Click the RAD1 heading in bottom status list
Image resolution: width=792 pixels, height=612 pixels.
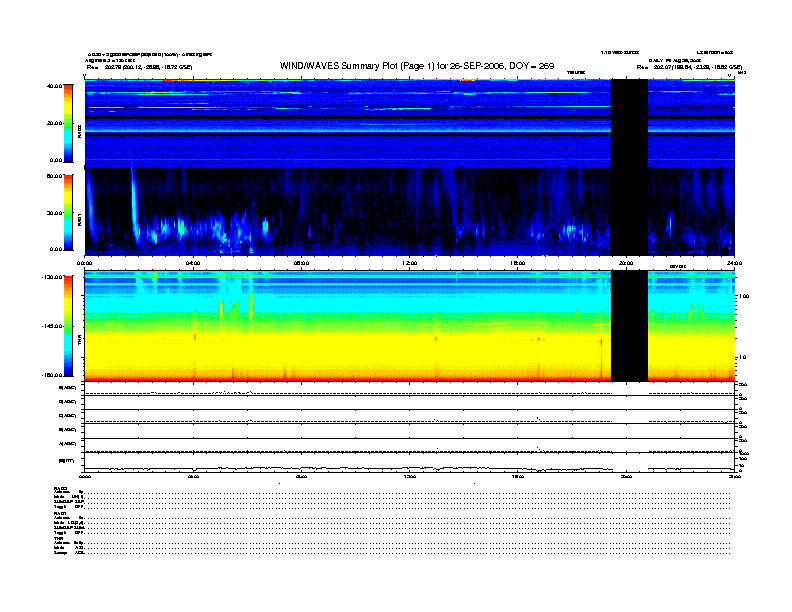[60, 514]
